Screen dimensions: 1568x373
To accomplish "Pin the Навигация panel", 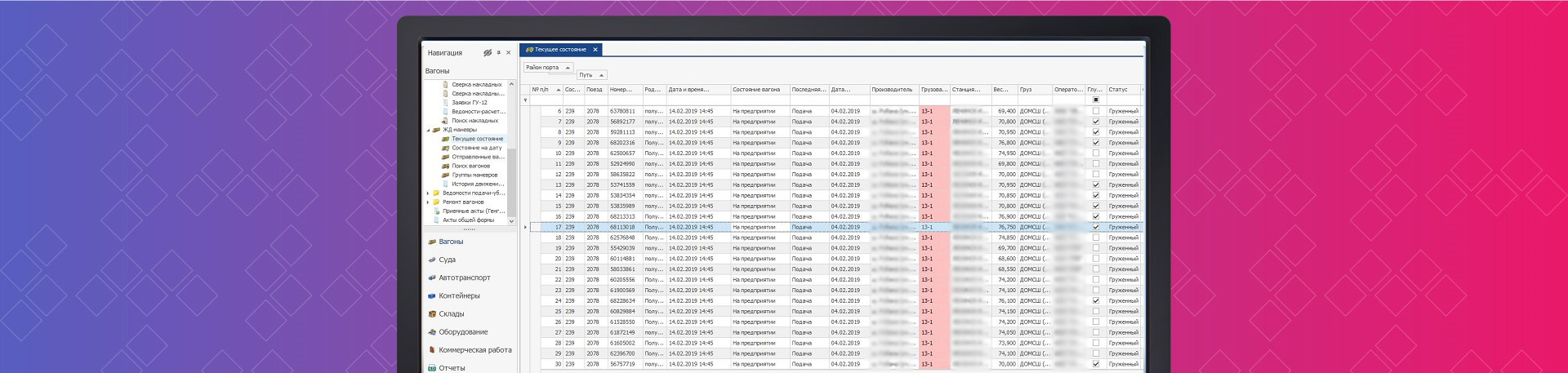I will tap(499, 52).
